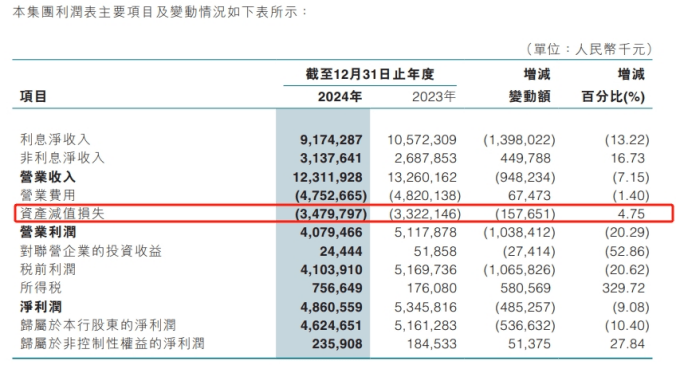This screenshot has height=366, width=677.
Task: Click the 增減變動額 column header
Action: point(530,85)
